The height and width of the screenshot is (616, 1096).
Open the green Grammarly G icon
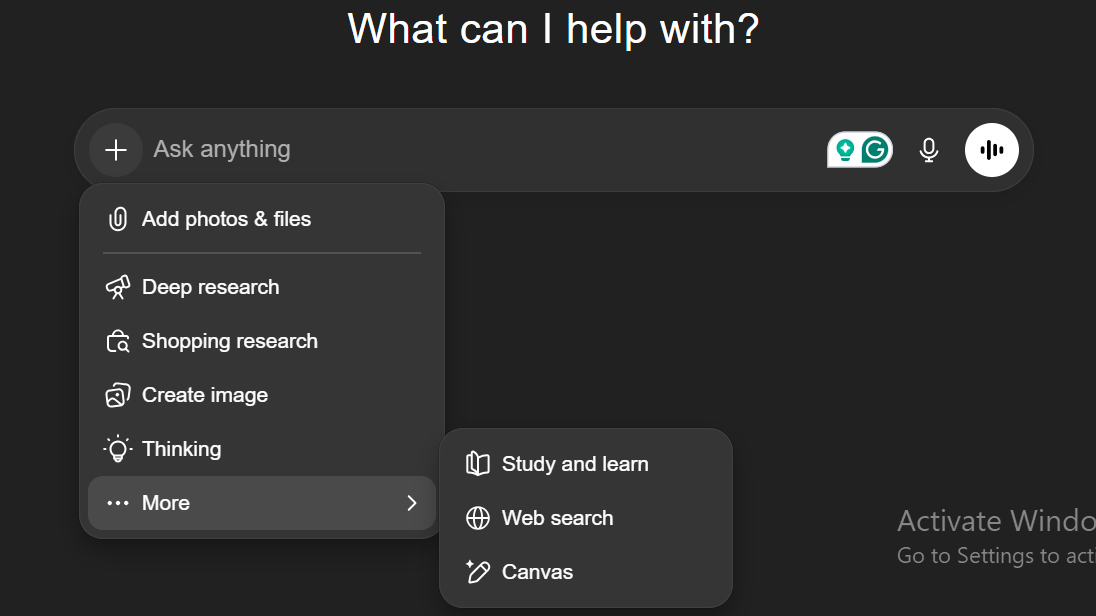click(875, 150)
